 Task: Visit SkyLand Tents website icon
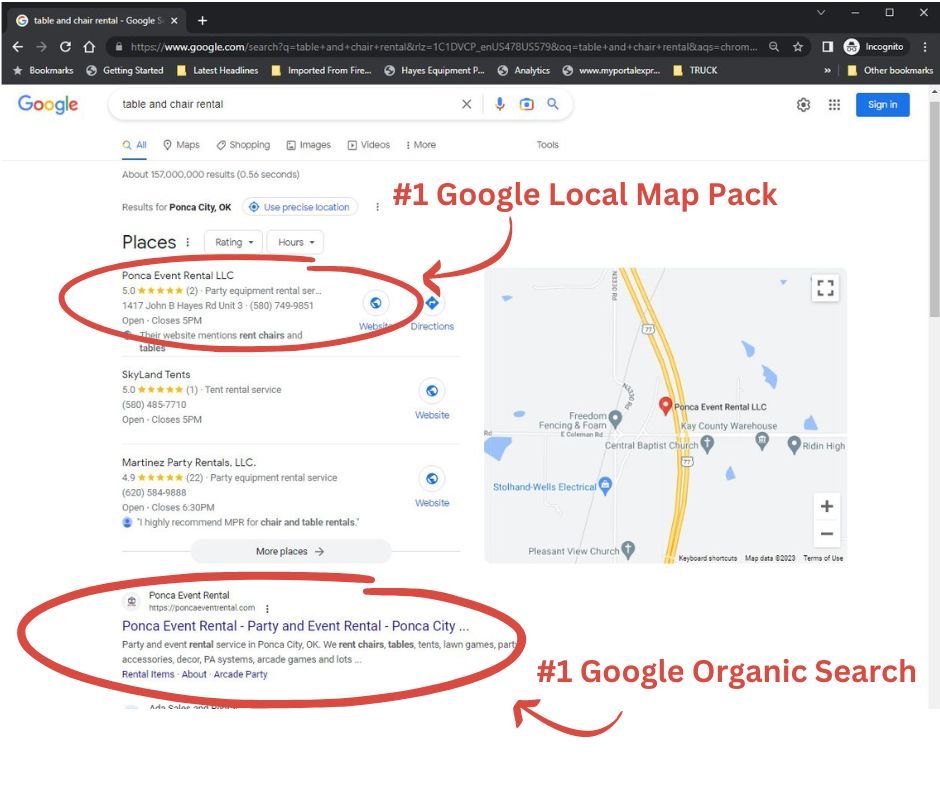[432, 391]
